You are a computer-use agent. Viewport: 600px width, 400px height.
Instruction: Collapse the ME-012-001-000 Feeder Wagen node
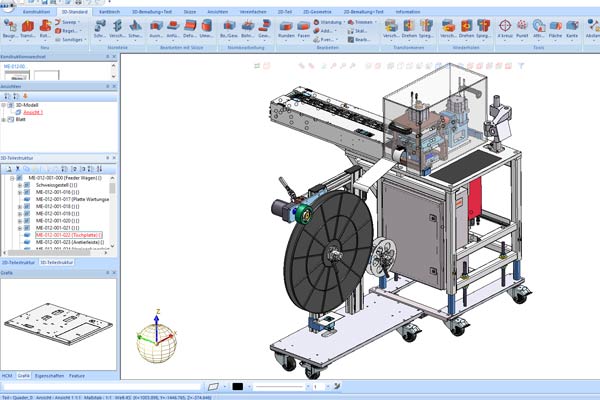pyautogui.click(x=12, y=178)
